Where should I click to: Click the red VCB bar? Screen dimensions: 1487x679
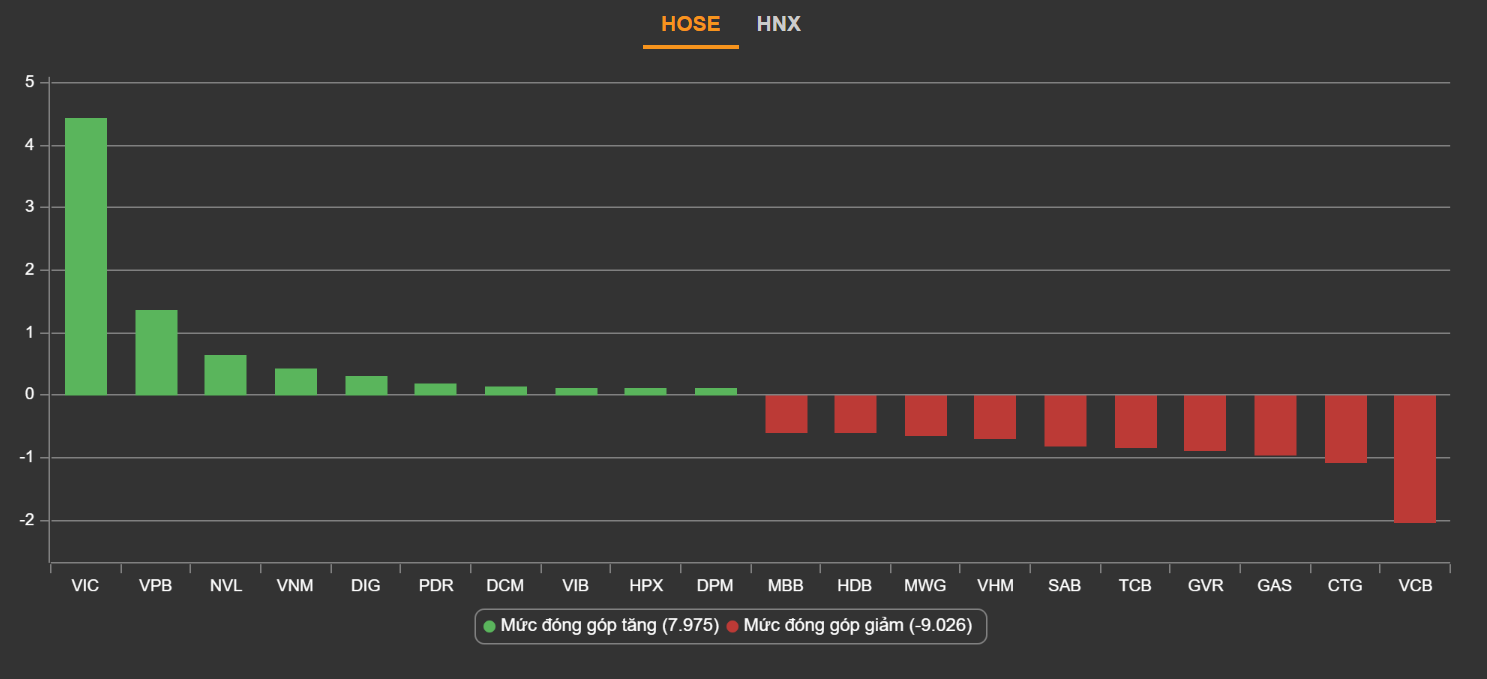1415,458
